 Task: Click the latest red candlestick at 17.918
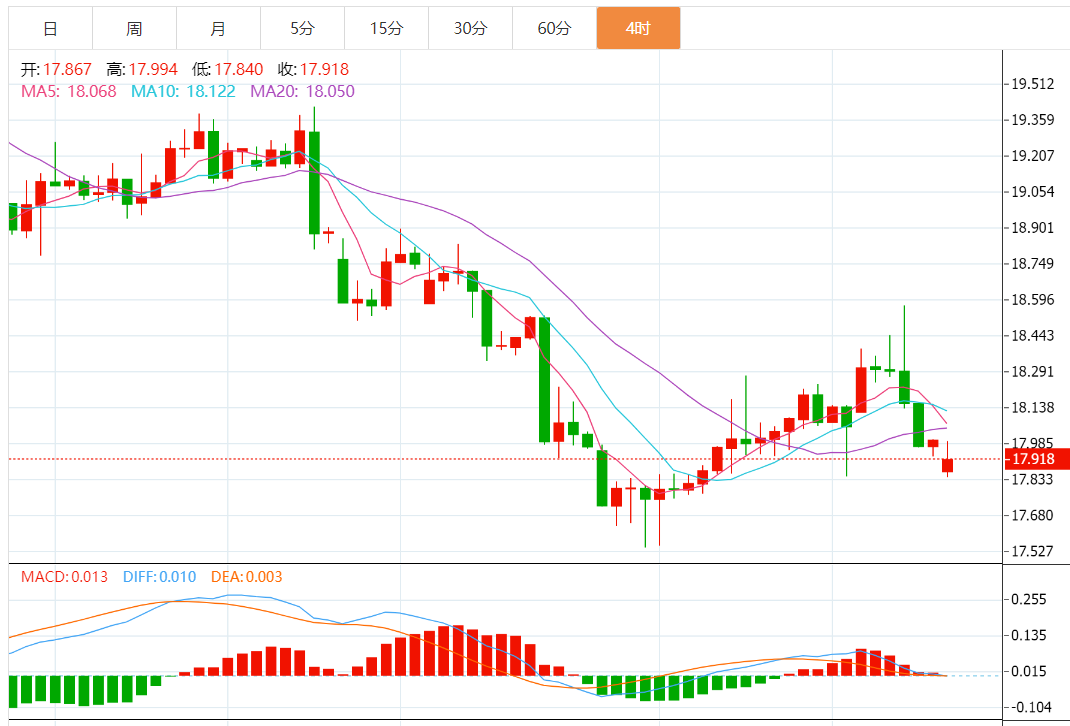(948, 465)
